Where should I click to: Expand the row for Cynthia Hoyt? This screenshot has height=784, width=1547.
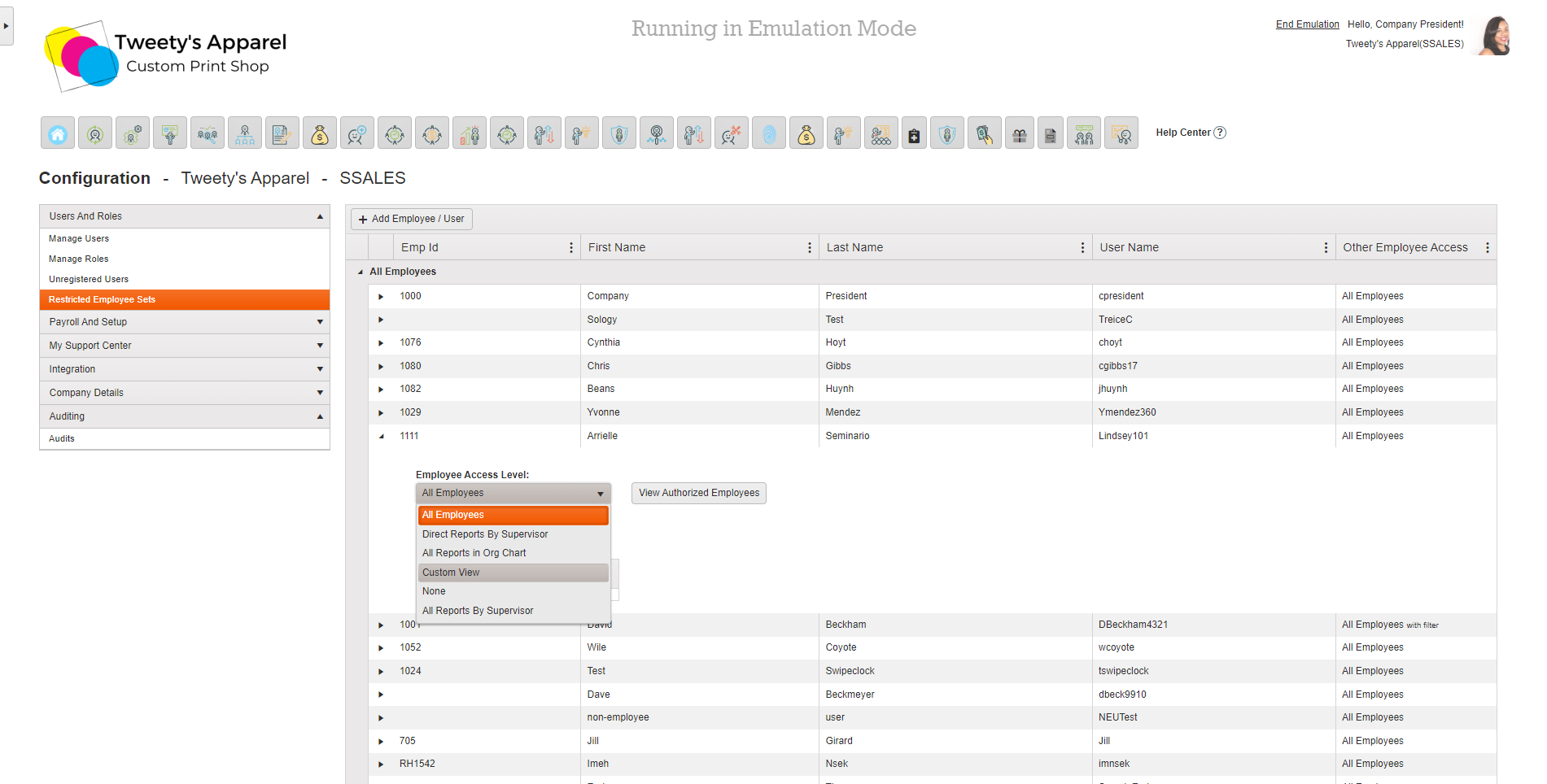[381, 343]
